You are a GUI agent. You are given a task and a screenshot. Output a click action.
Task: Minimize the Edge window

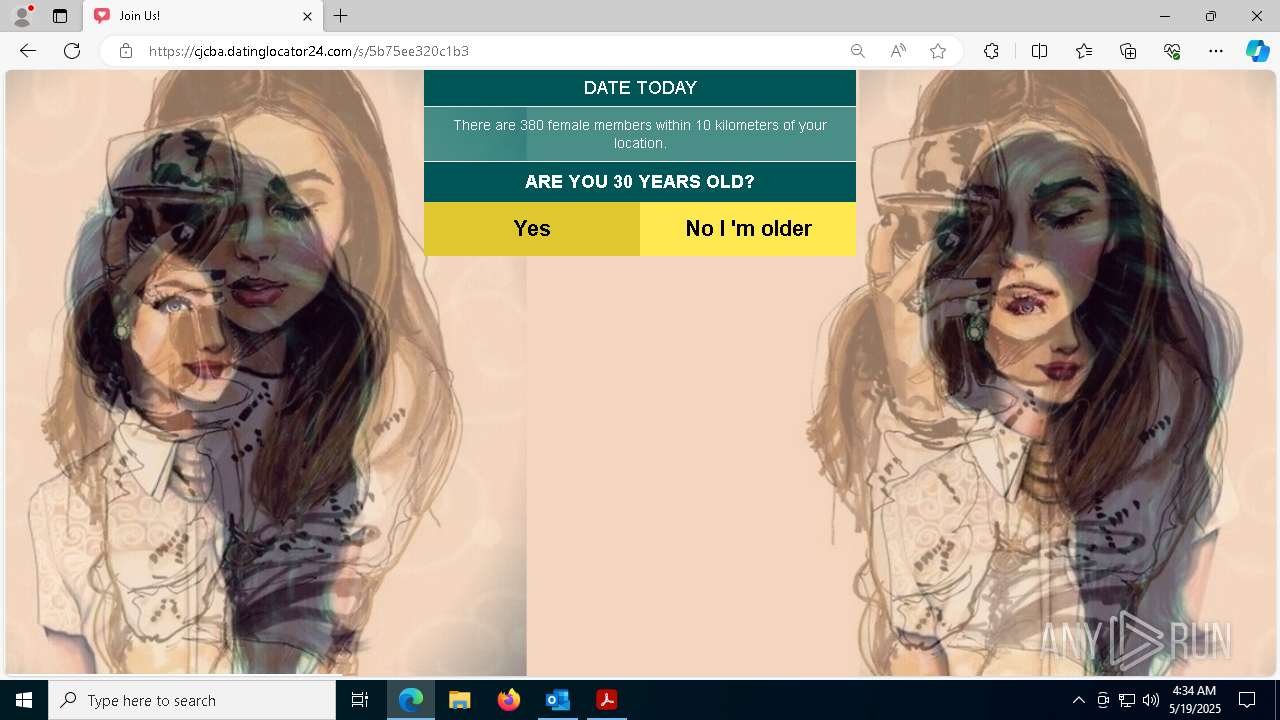coord(1165,16)
